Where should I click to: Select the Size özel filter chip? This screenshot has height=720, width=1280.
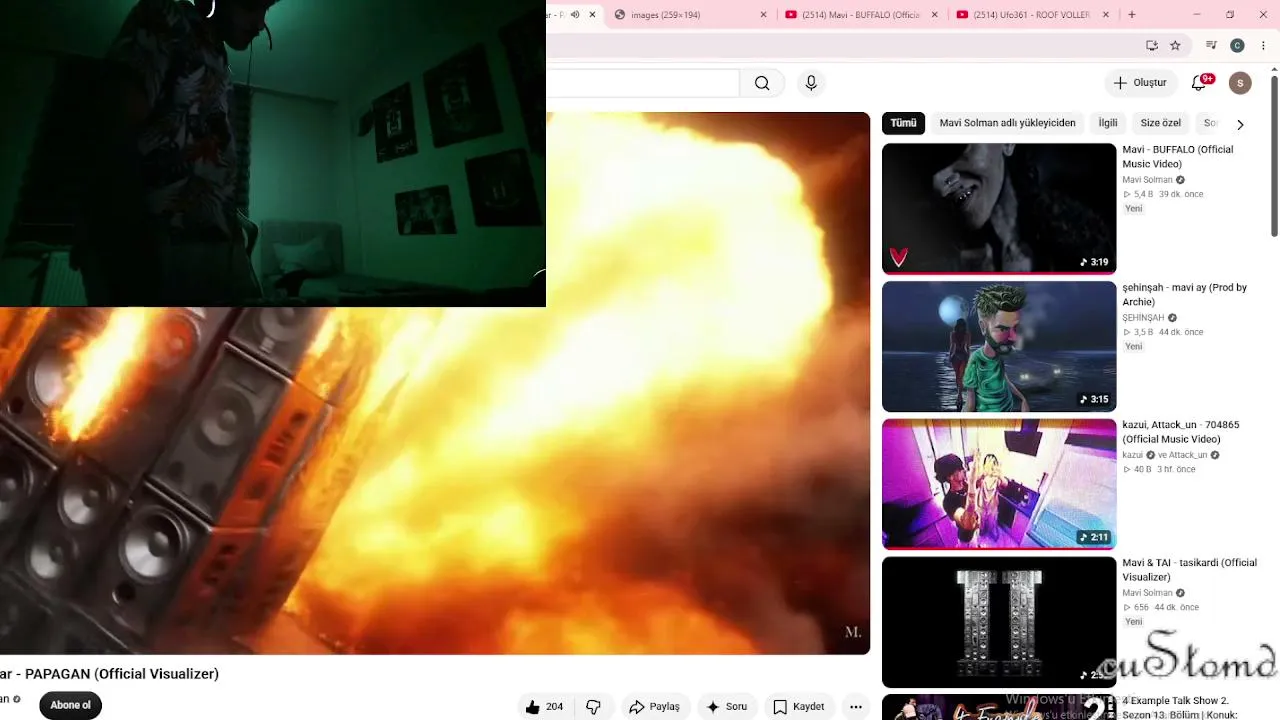[x=1160, y=123]
